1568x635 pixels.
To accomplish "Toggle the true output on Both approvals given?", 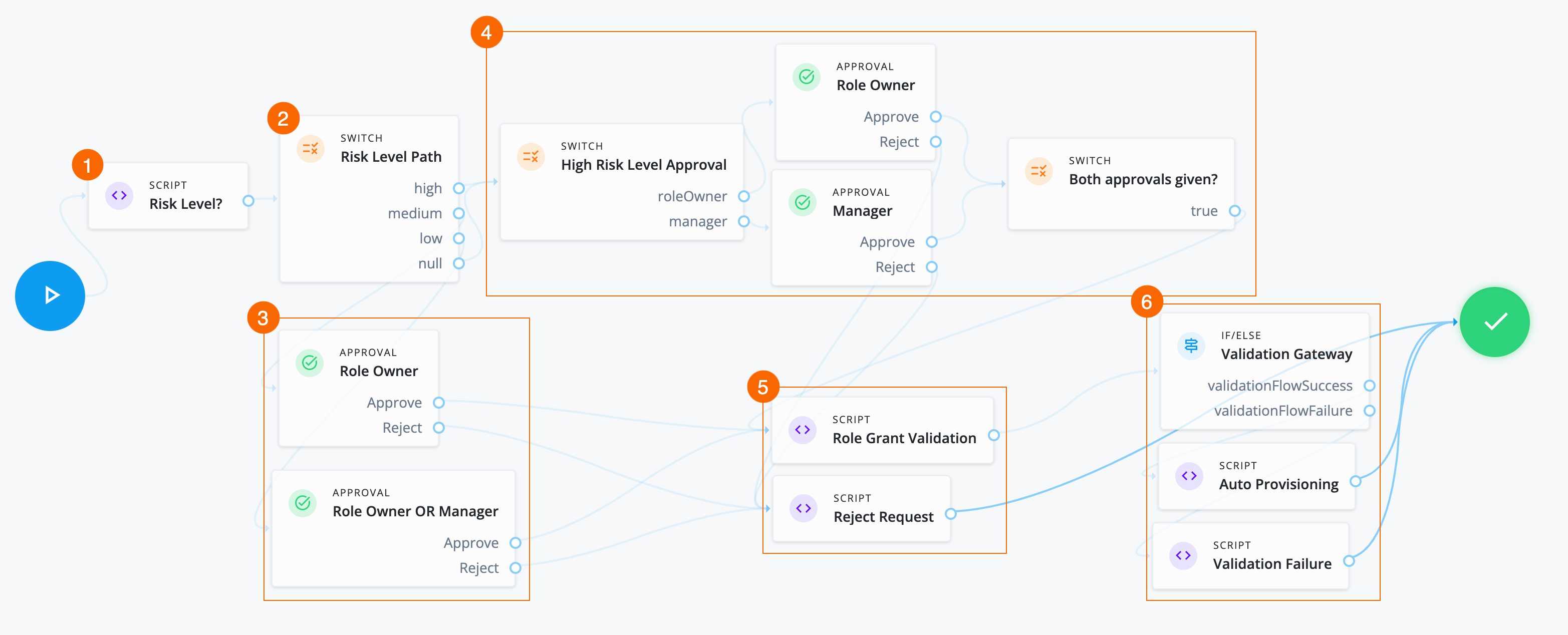I will tap(1234, 211).
